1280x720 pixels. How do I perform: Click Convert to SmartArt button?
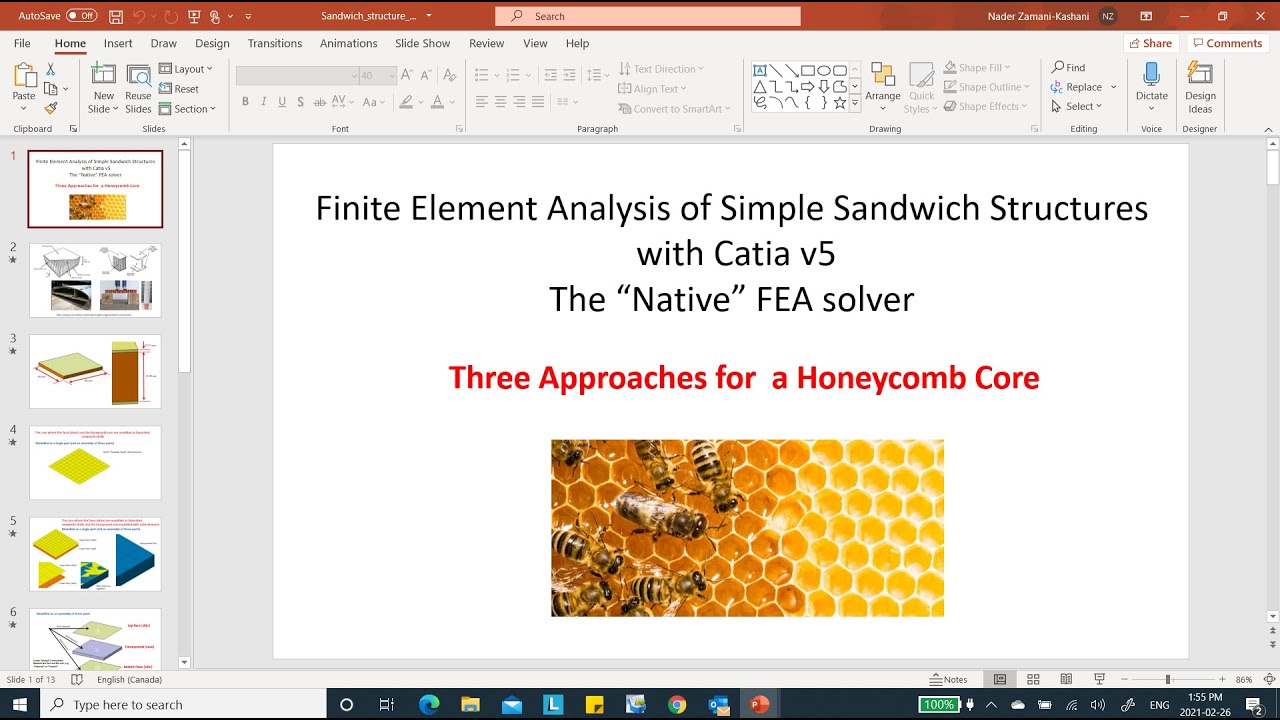pyautogui.click(x=676, y=109)
